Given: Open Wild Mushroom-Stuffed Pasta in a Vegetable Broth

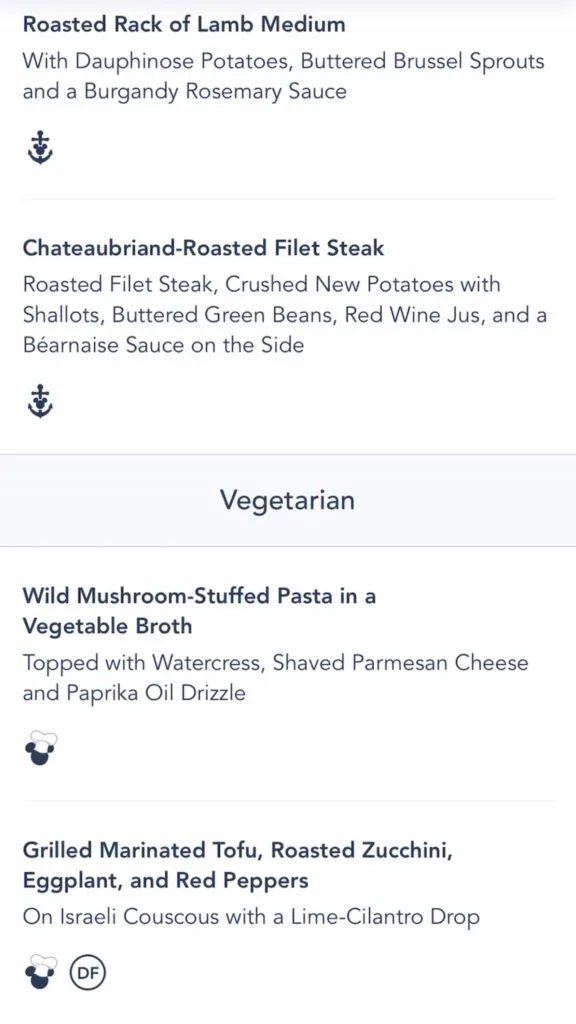Looking at the screenshot, I should 199,611.
